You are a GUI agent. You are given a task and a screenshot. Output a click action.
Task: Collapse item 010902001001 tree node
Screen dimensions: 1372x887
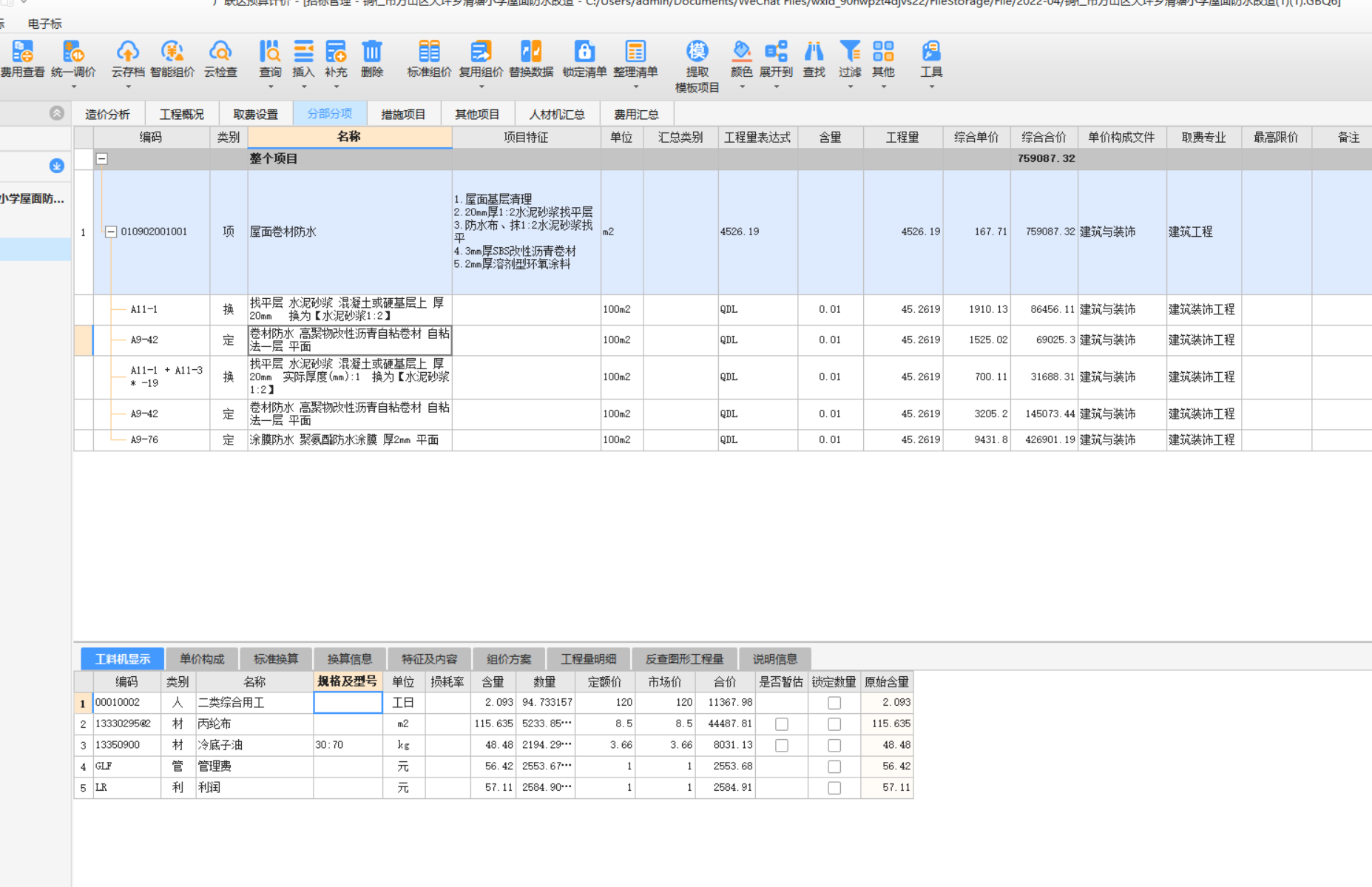pos(111,232)
